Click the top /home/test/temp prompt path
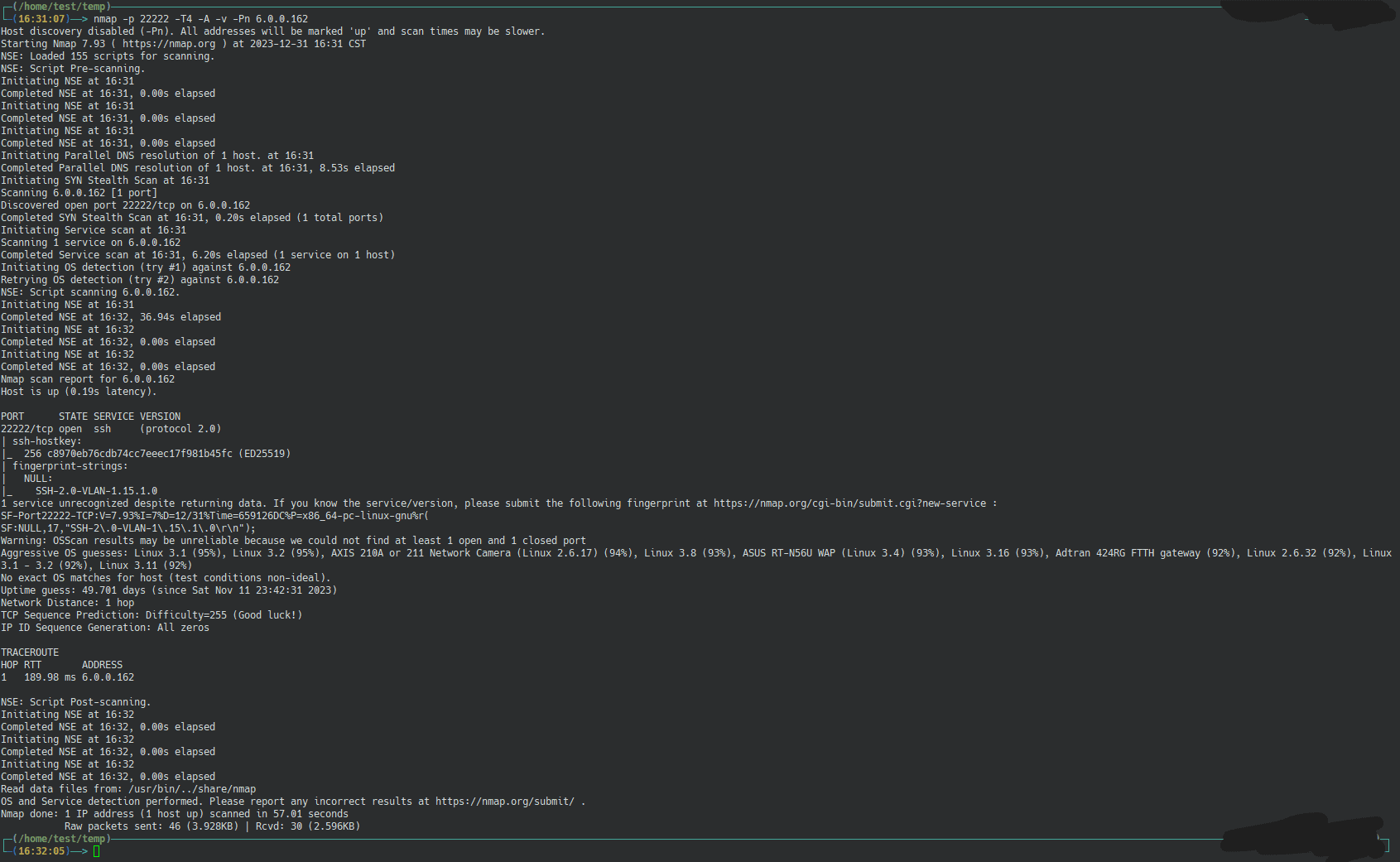1400x862 pixels. [x=61, y=7]
